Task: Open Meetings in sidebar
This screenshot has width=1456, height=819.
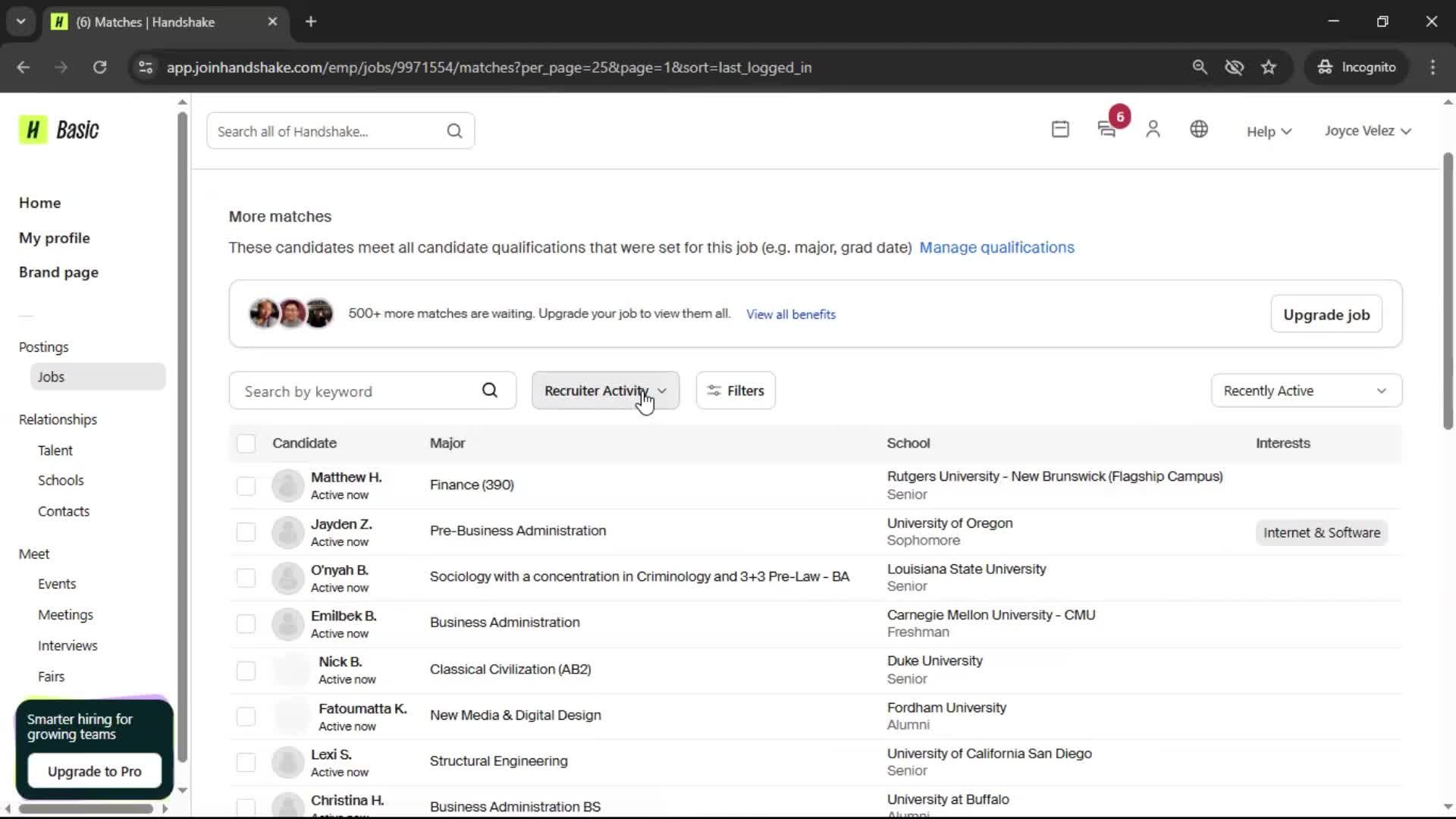Action: tap(65, 615)
